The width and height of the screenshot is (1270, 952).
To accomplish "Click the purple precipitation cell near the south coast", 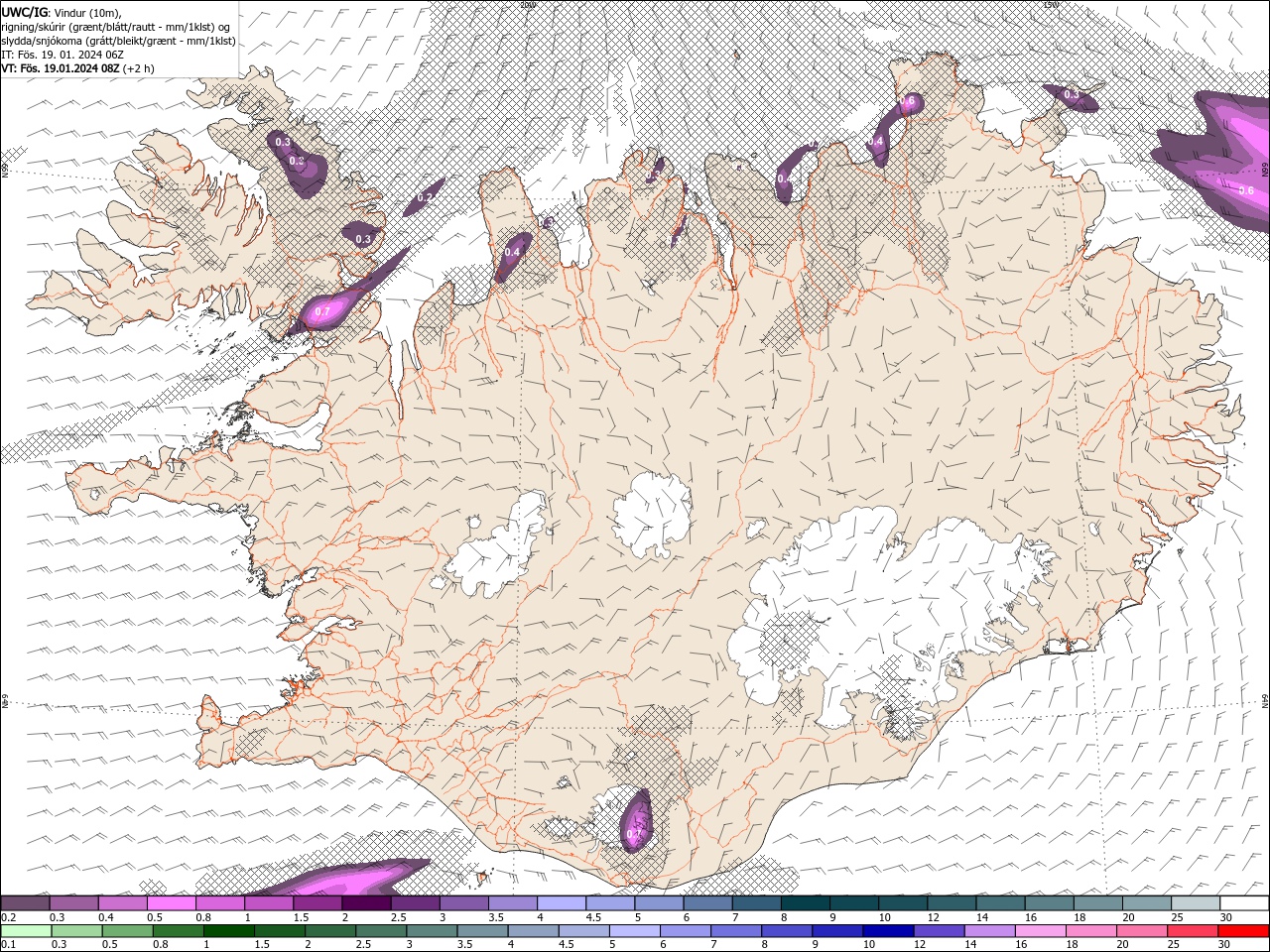I will (636, 821).
